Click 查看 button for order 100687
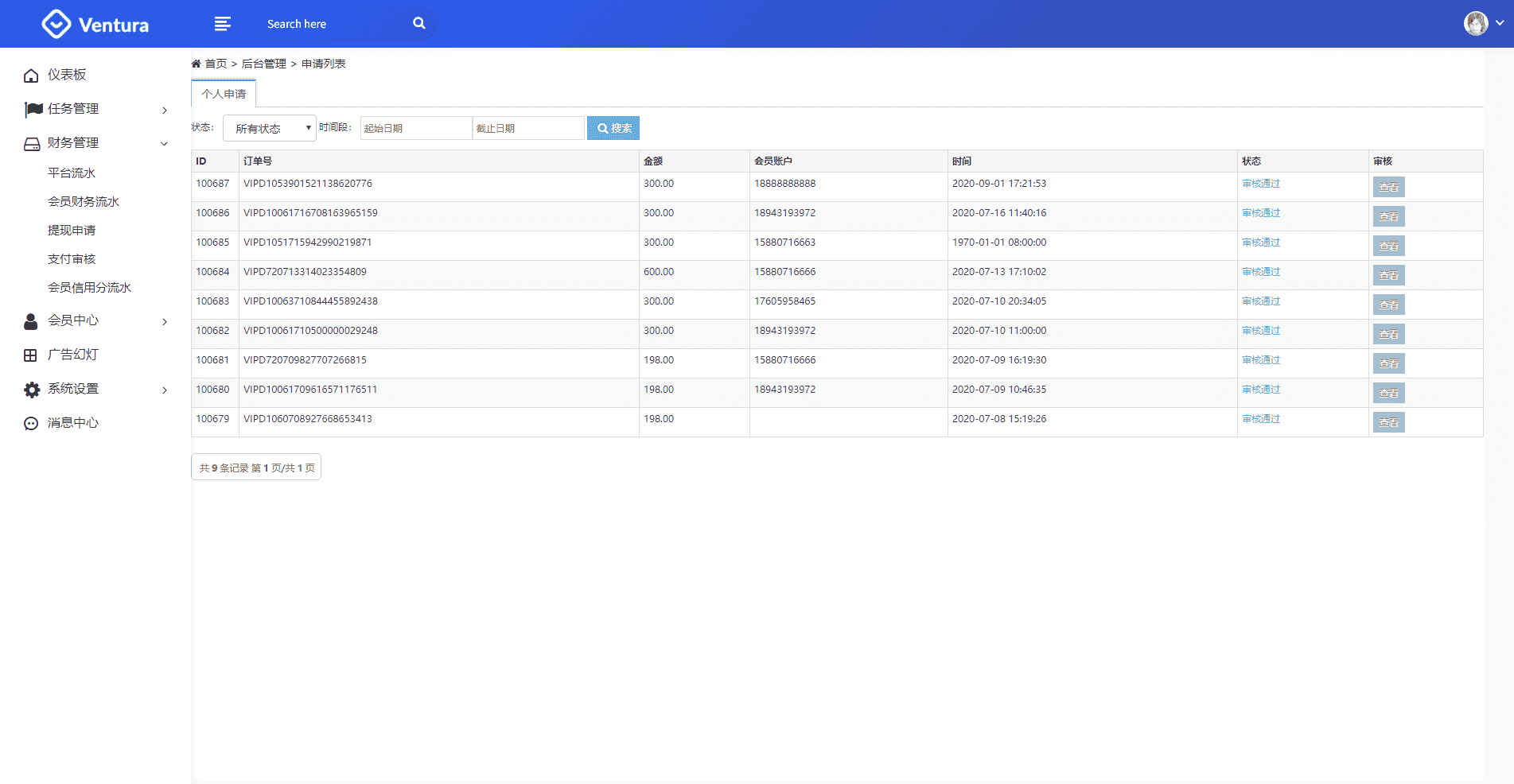 pos(1388,187)
